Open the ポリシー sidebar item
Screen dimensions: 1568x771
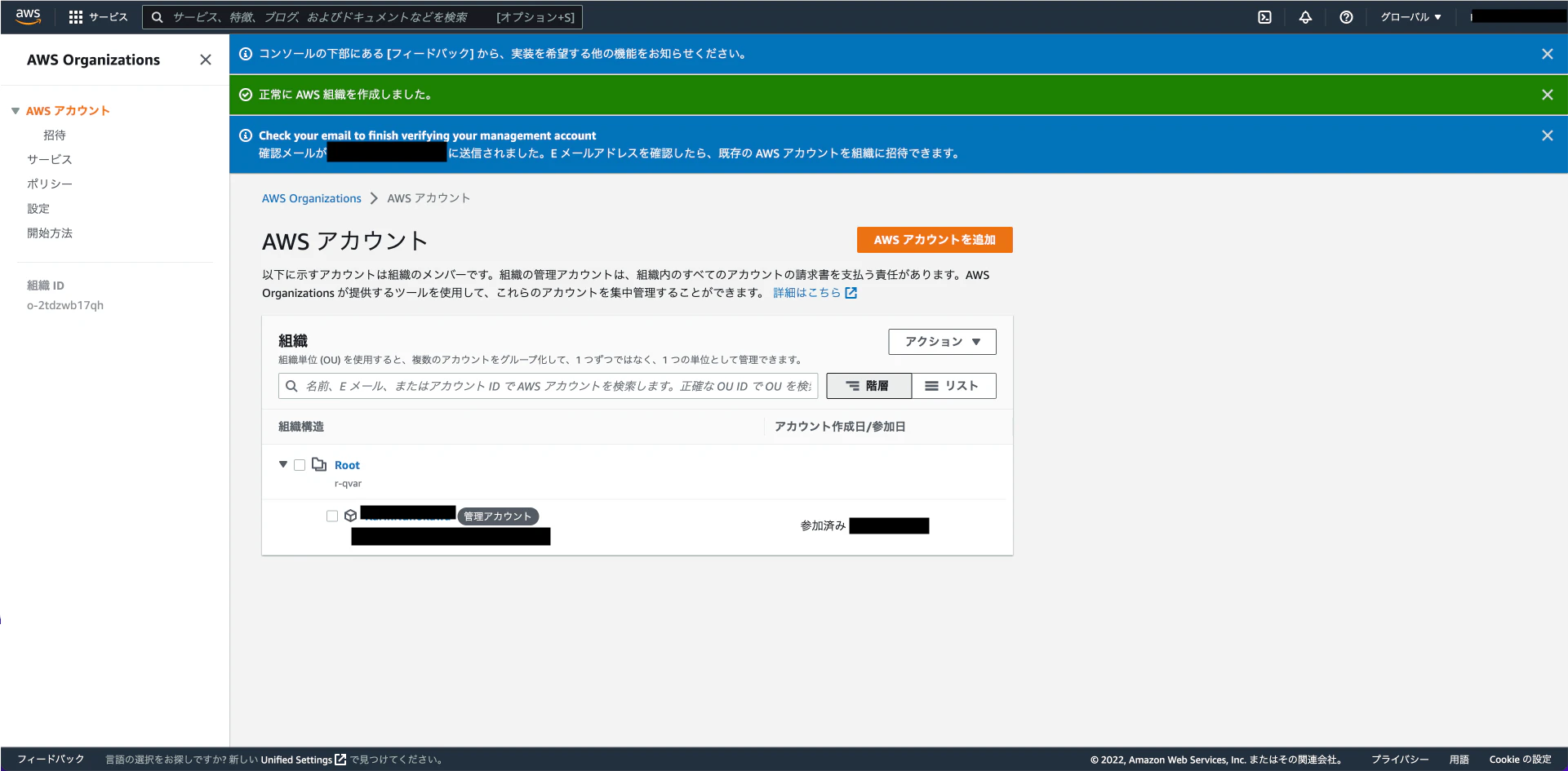pyautogui.click(x=50, y=184)
